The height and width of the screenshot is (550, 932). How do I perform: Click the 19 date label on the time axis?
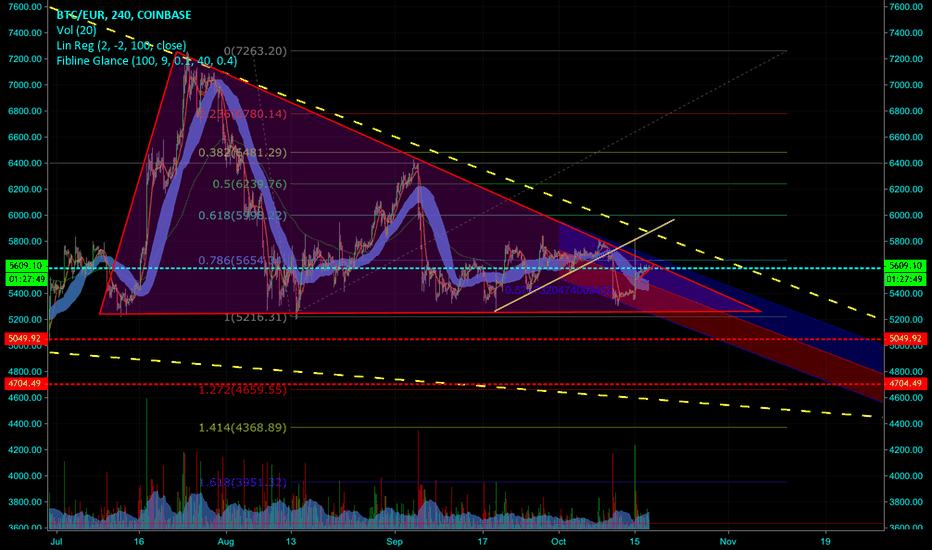[x=826, y=541]
